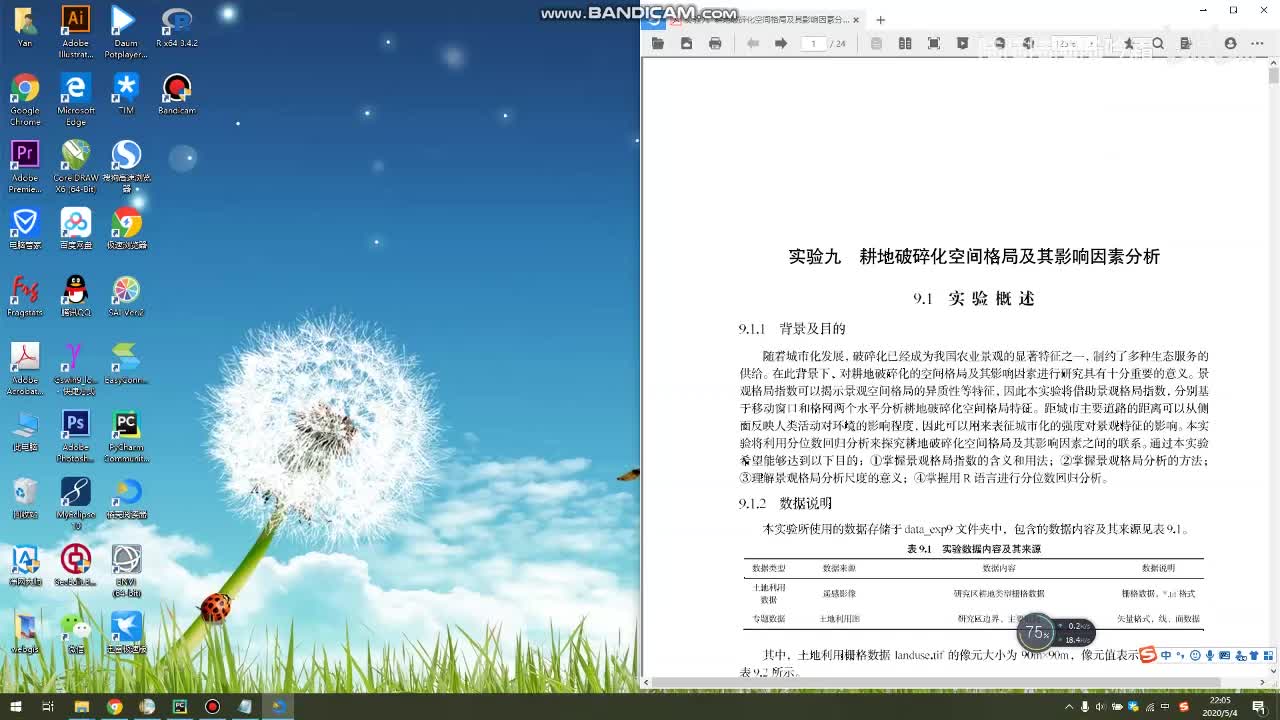Click heading '9.1.2 数据说明'
The height and width of the screenshot is (720, 1280).
tap(785, 503)
